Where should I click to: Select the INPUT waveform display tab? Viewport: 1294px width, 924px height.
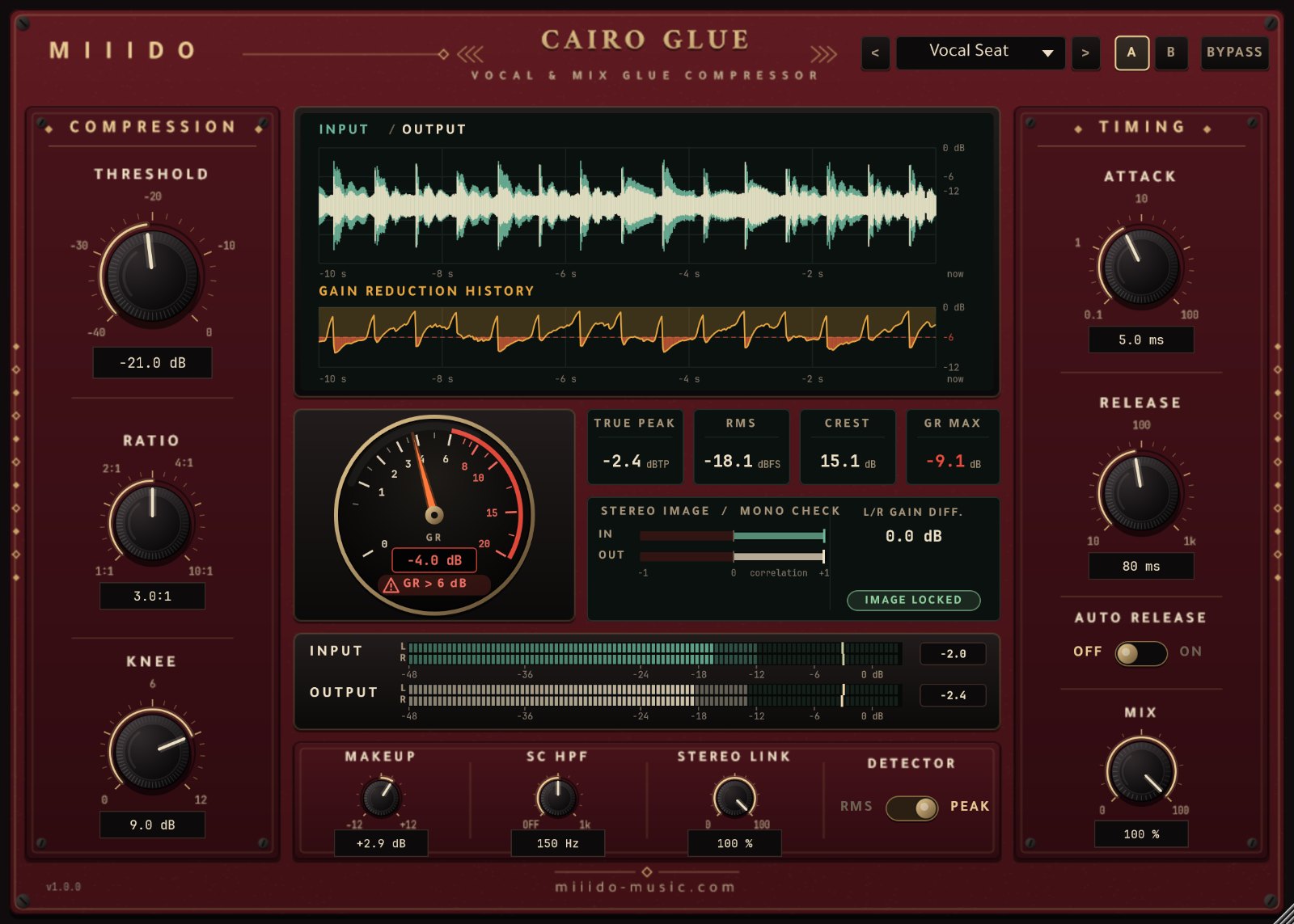click(344, 129)
